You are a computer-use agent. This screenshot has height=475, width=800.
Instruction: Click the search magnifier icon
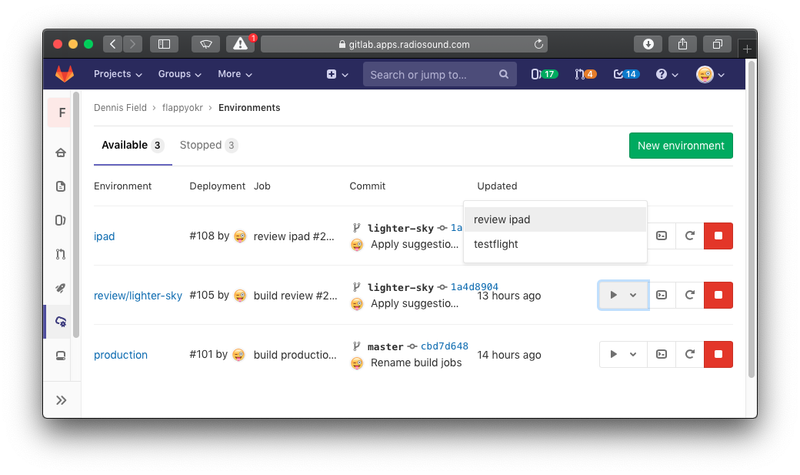coord(504,74)
